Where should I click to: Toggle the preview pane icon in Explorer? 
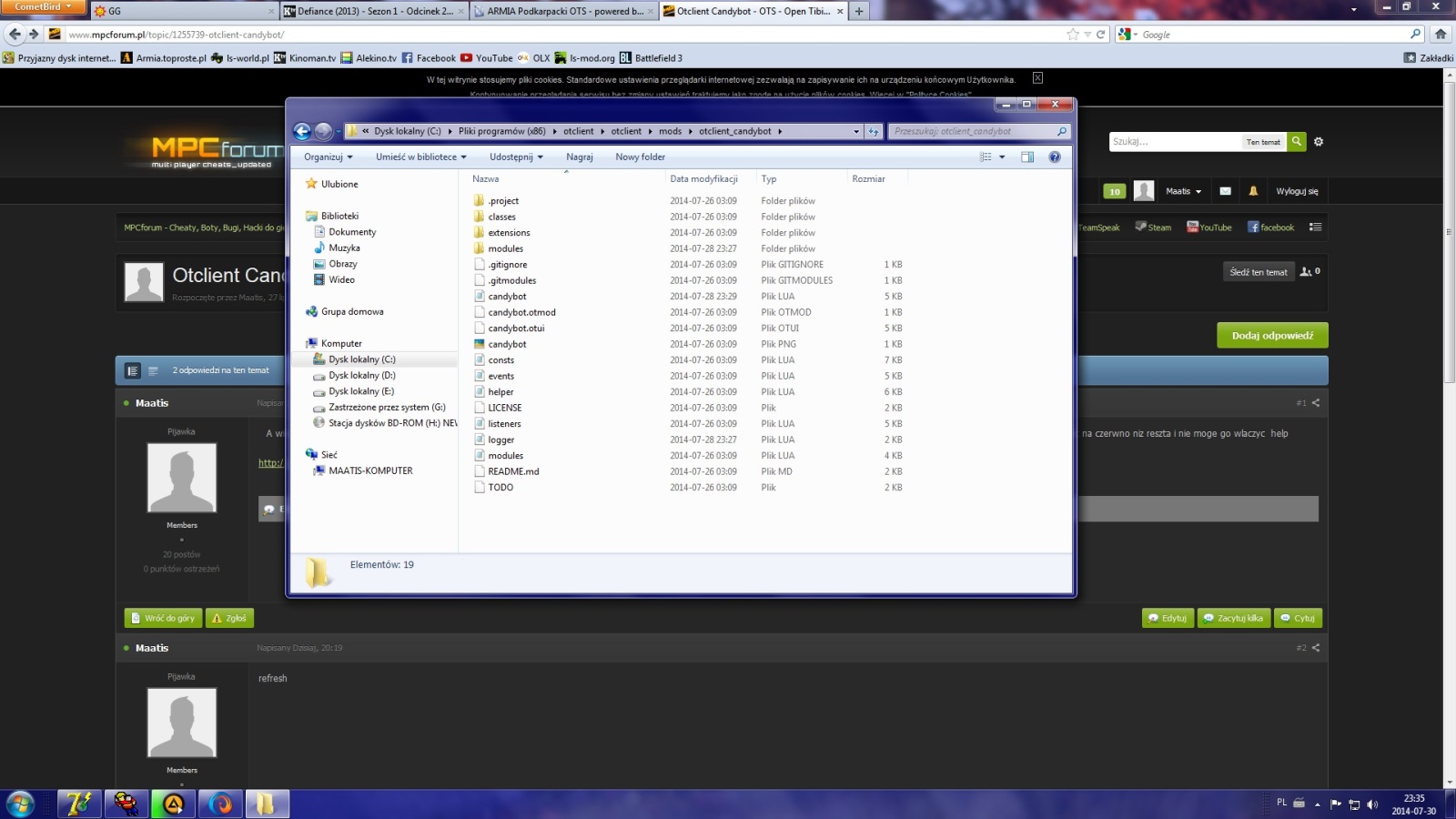click(1027, 157)
